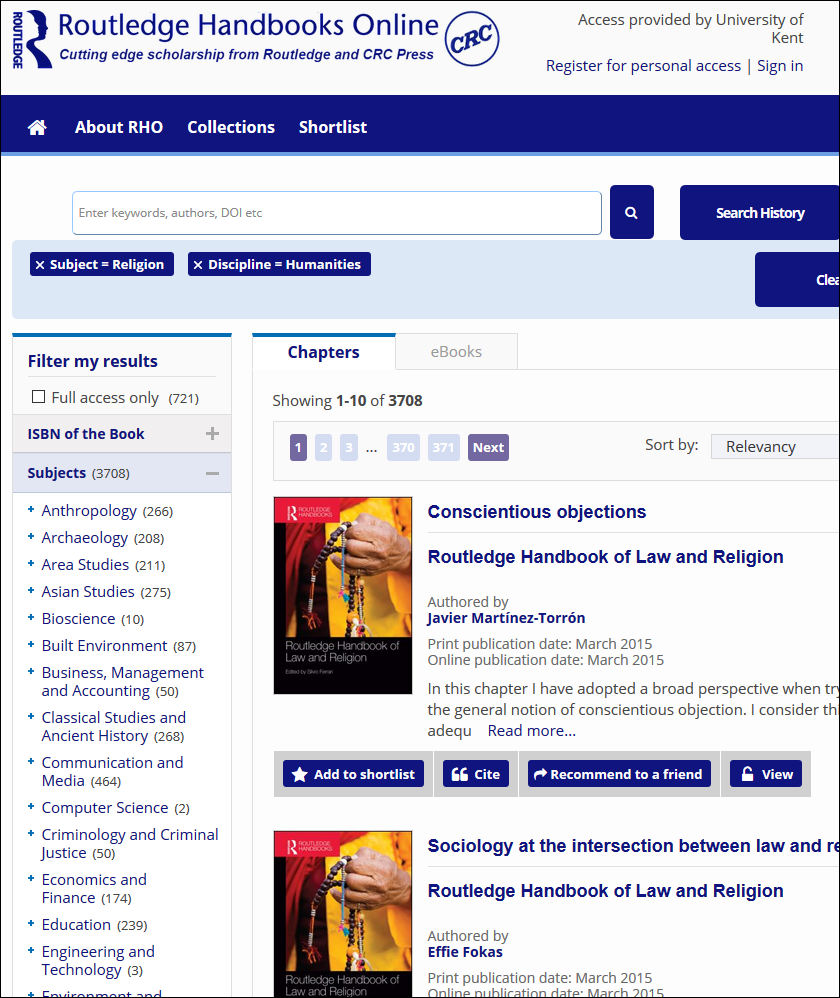Switch to the eBooks tab
This screenshot has width=840, height=998.
point(456,352)
